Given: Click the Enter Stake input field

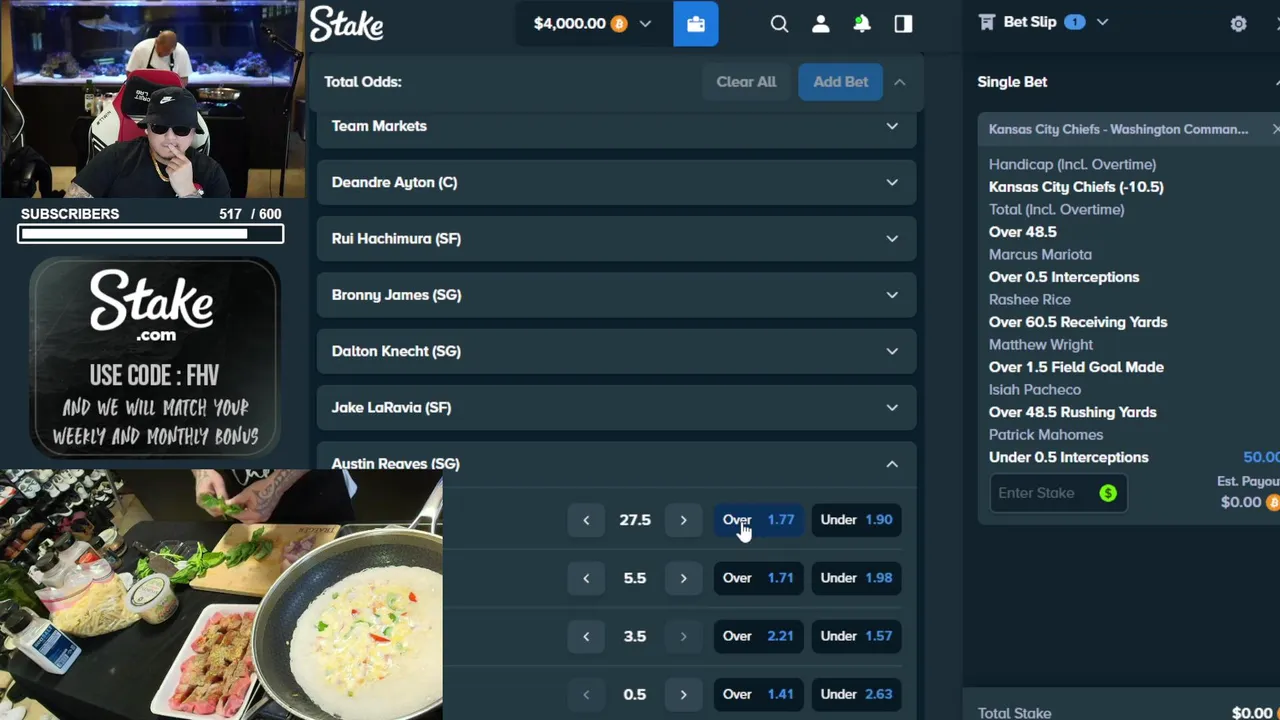Looking at the screenshot, I should pyautogui.click(x=1057, y=493).
